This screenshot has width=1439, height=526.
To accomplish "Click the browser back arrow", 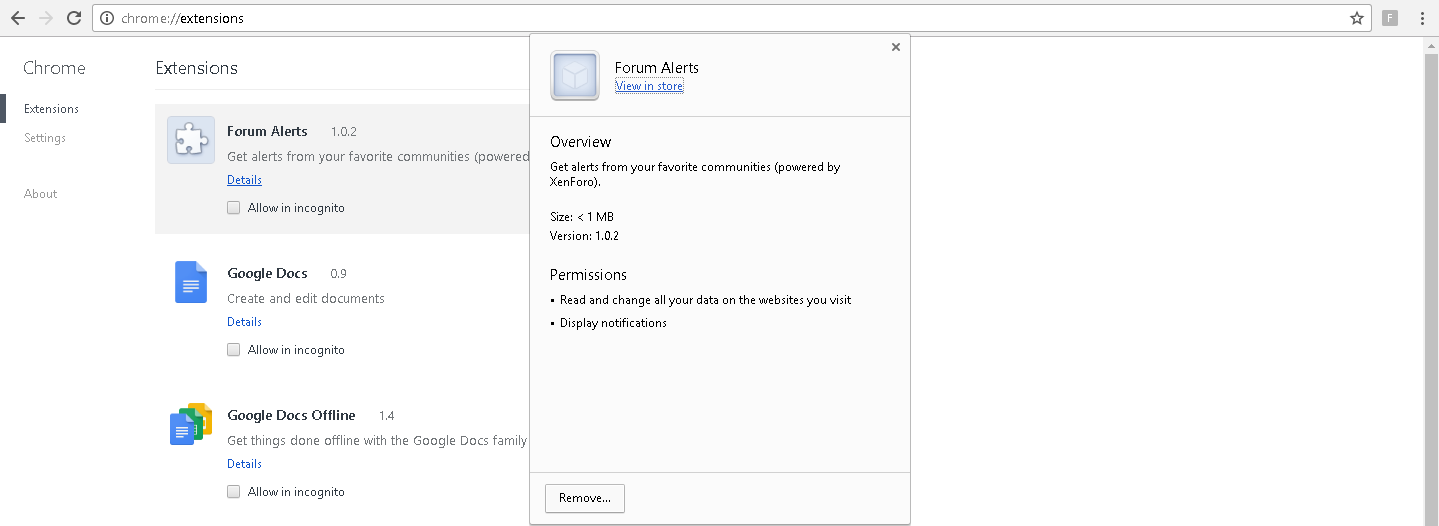I will click(17, 18).
